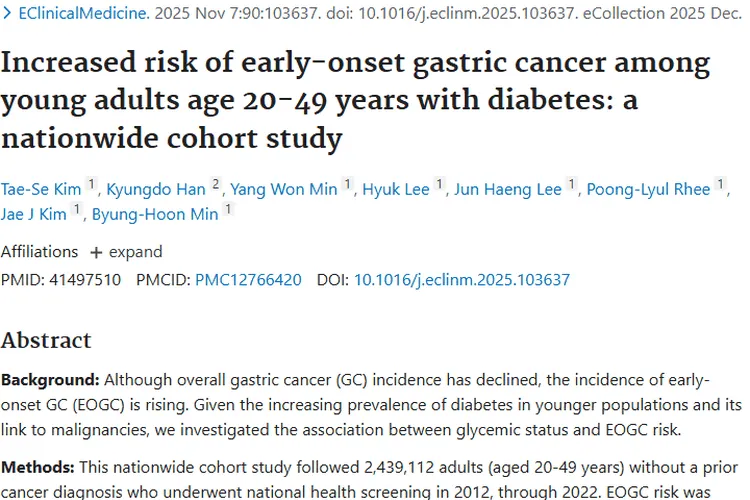Follow the DOI 10.1016/j.eclinm.2025.103637 link
This screenshot has width=750, height=500.
click(x=462, y=280)
